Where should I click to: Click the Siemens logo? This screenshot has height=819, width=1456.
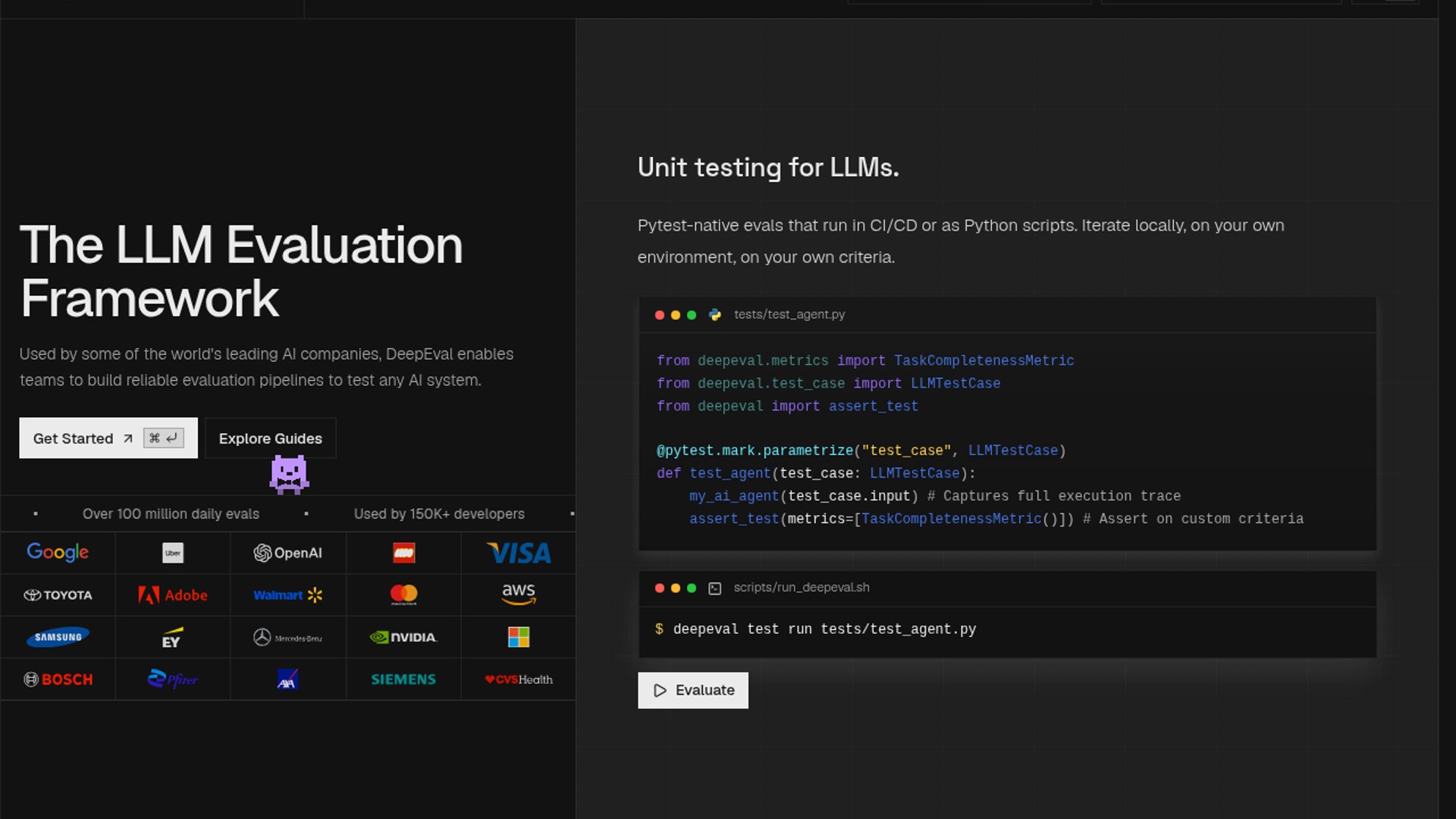pos(403,679)
